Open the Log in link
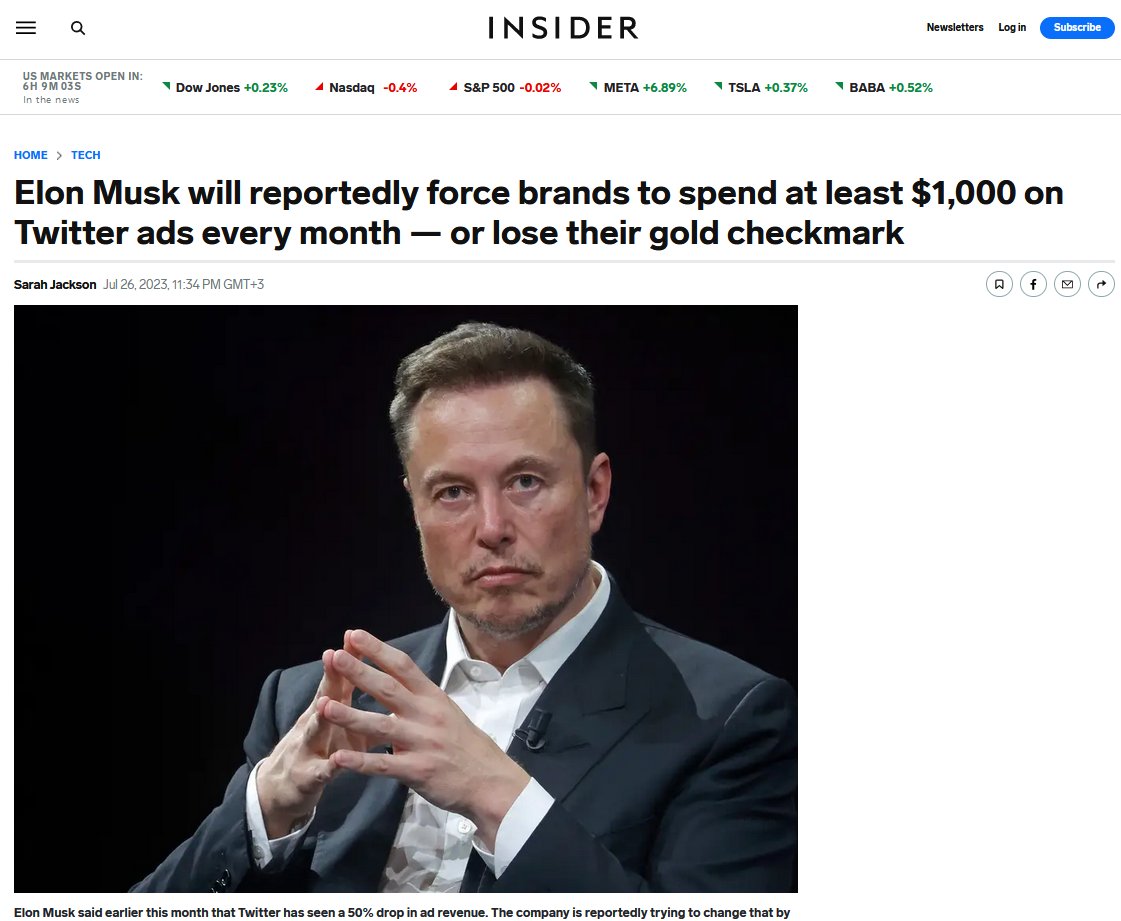Image resolution: width=1121 pixels, height=921 pixels. pyautogui.click(x=1012, y=27)
